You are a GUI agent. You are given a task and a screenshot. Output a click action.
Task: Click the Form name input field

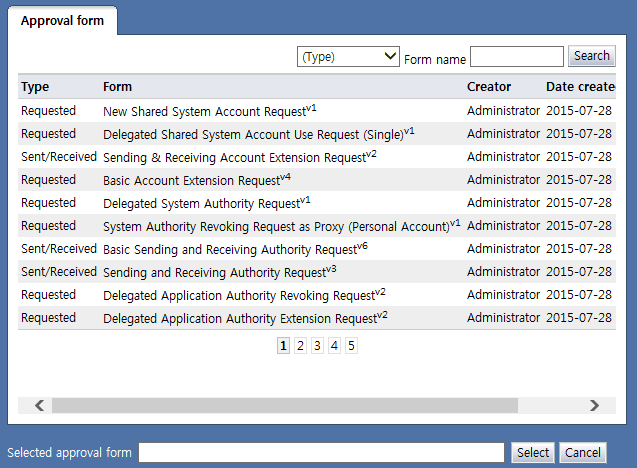tap(516, 57)
